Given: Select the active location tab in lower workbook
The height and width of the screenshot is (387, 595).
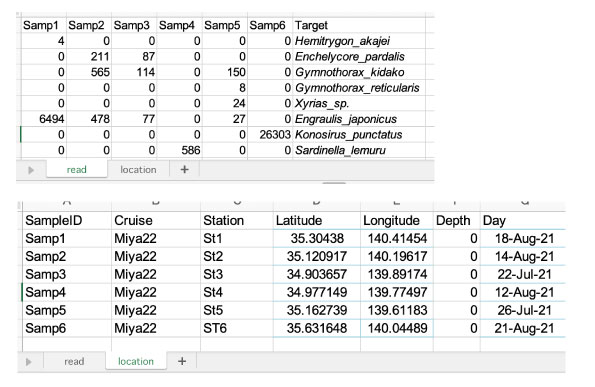Looking at the screenshot, I should 135,361.
